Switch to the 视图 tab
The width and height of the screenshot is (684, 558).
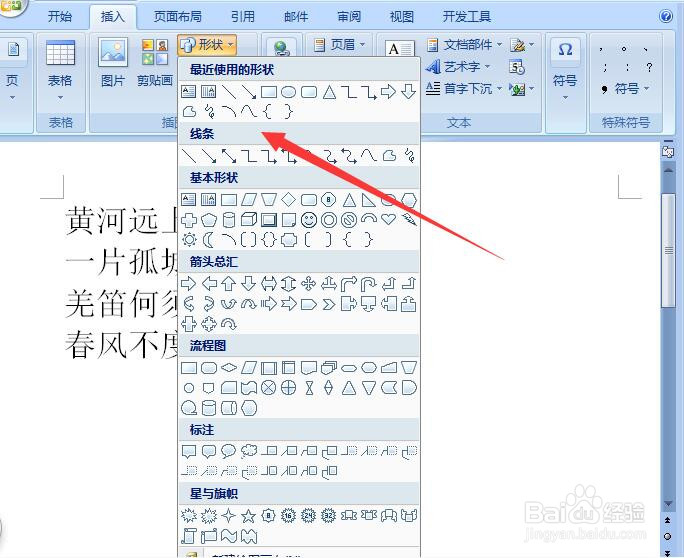[401, 17]
